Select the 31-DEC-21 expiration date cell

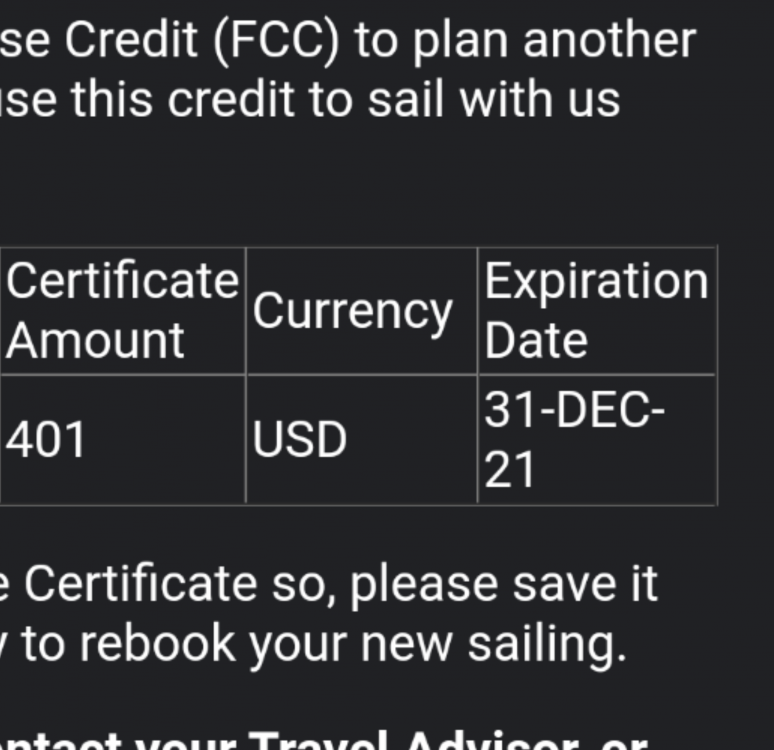click(x=597, y=439)
